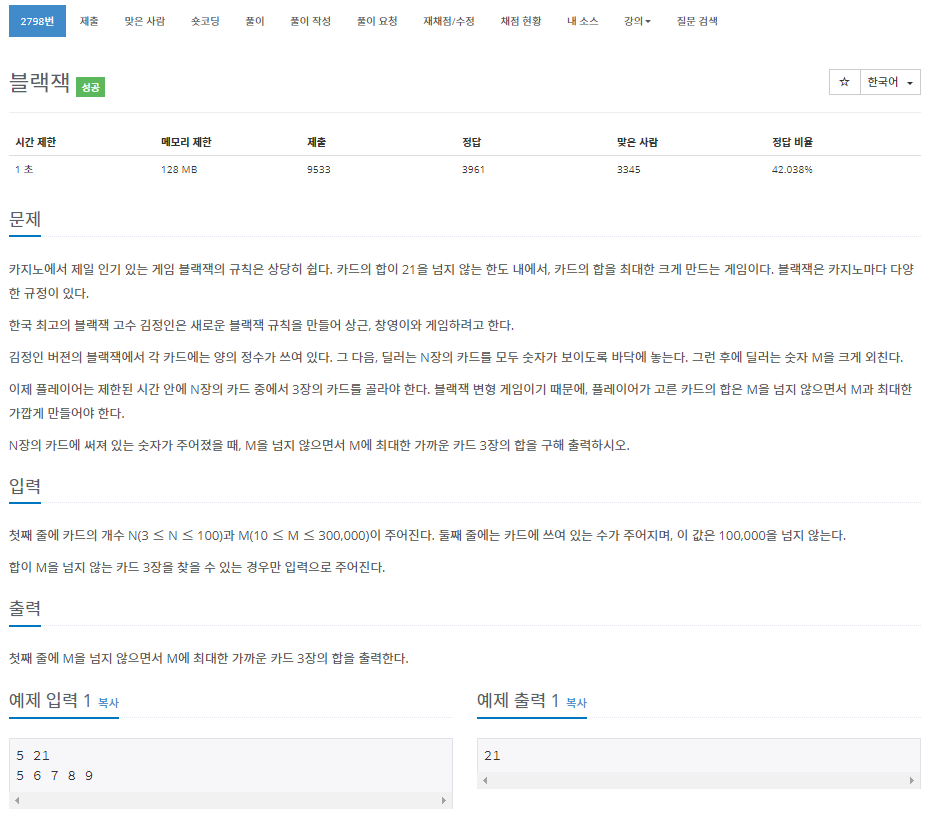This screenshot has height=820, width=930.
Task: Click the star icon to favorite this problem
Action: [x=845, y=82]
